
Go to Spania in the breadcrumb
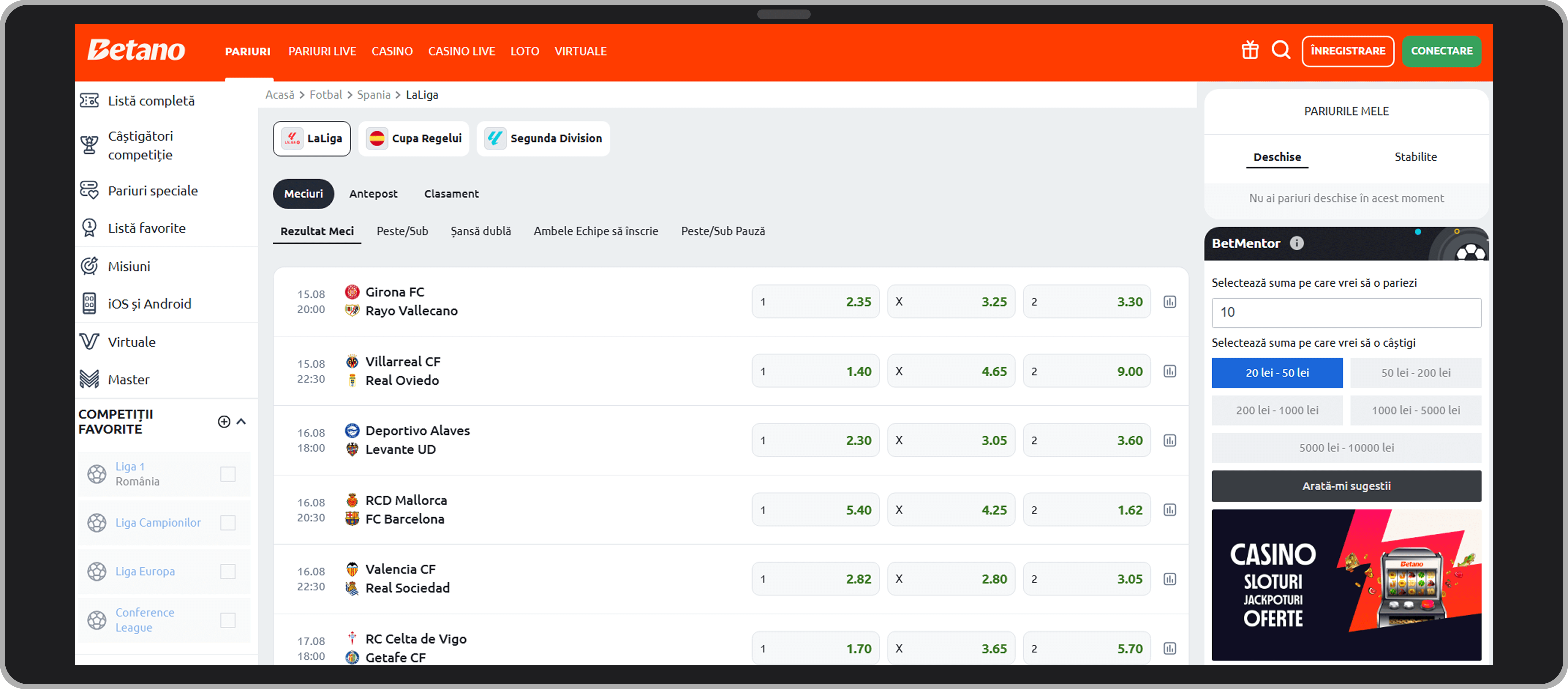(374, 95)
